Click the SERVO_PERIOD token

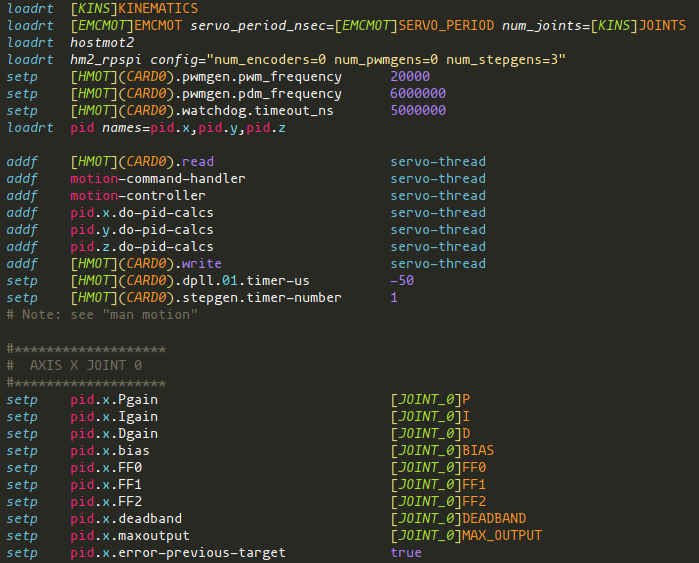point(446,25)
